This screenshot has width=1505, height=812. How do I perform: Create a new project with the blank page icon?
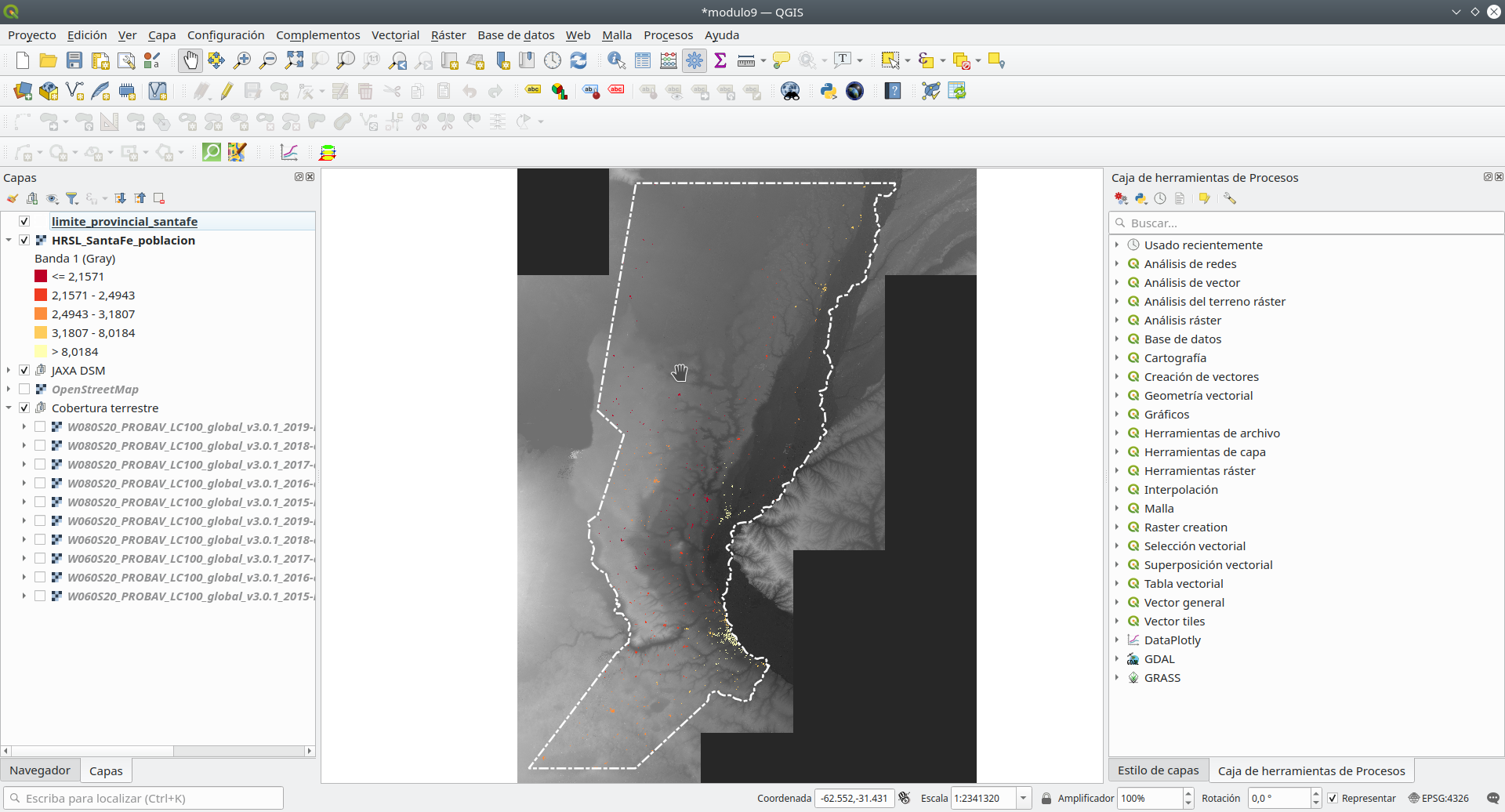pos(23,60)
